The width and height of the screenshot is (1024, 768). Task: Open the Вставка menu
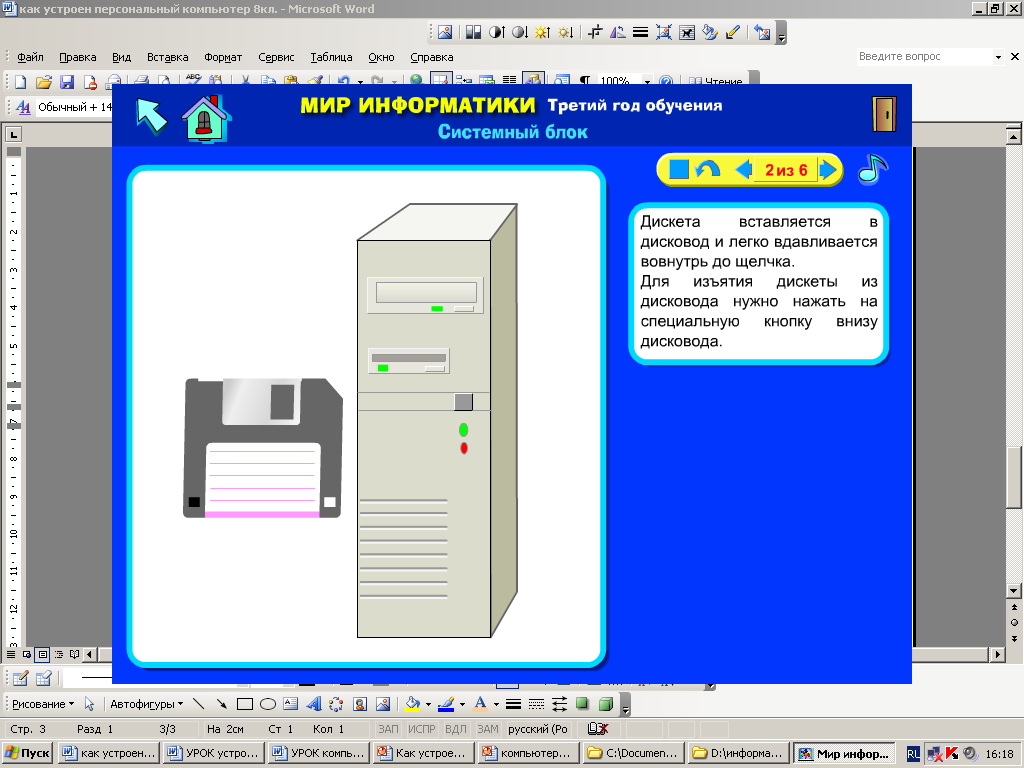click(167, 57)
